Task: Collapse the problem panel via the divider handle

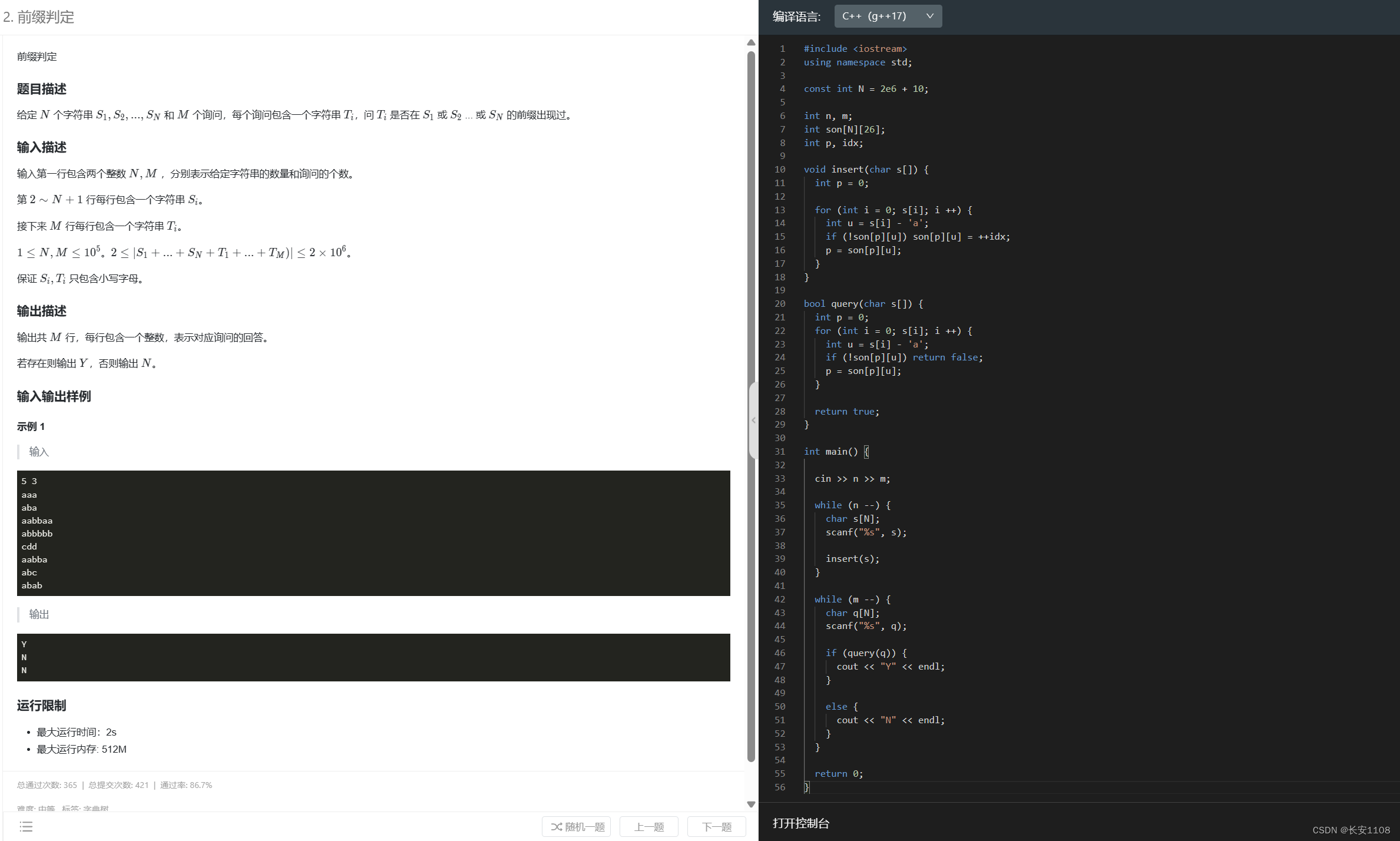Action: tap(753, 420)
